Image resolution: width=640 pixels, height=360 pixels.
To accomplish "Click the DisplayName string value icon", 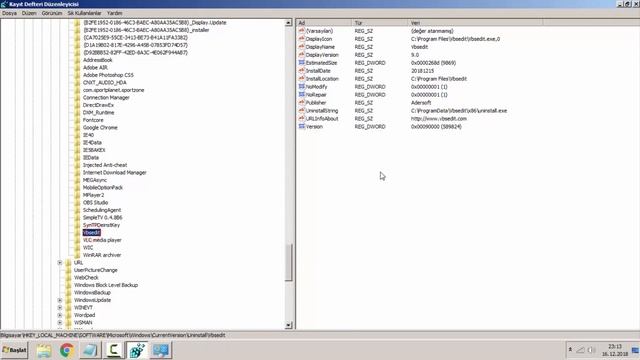I will 302,47.
